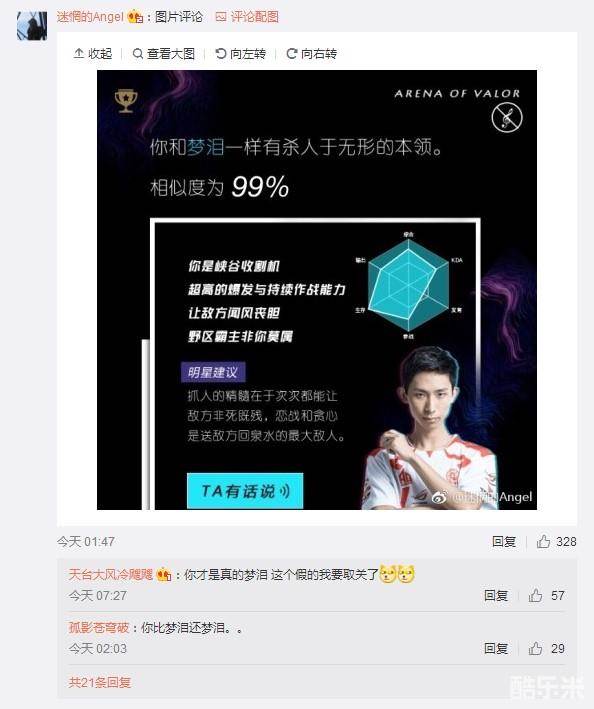
Task: Open 查看大图 to view large image
Action: click(164, 54)
